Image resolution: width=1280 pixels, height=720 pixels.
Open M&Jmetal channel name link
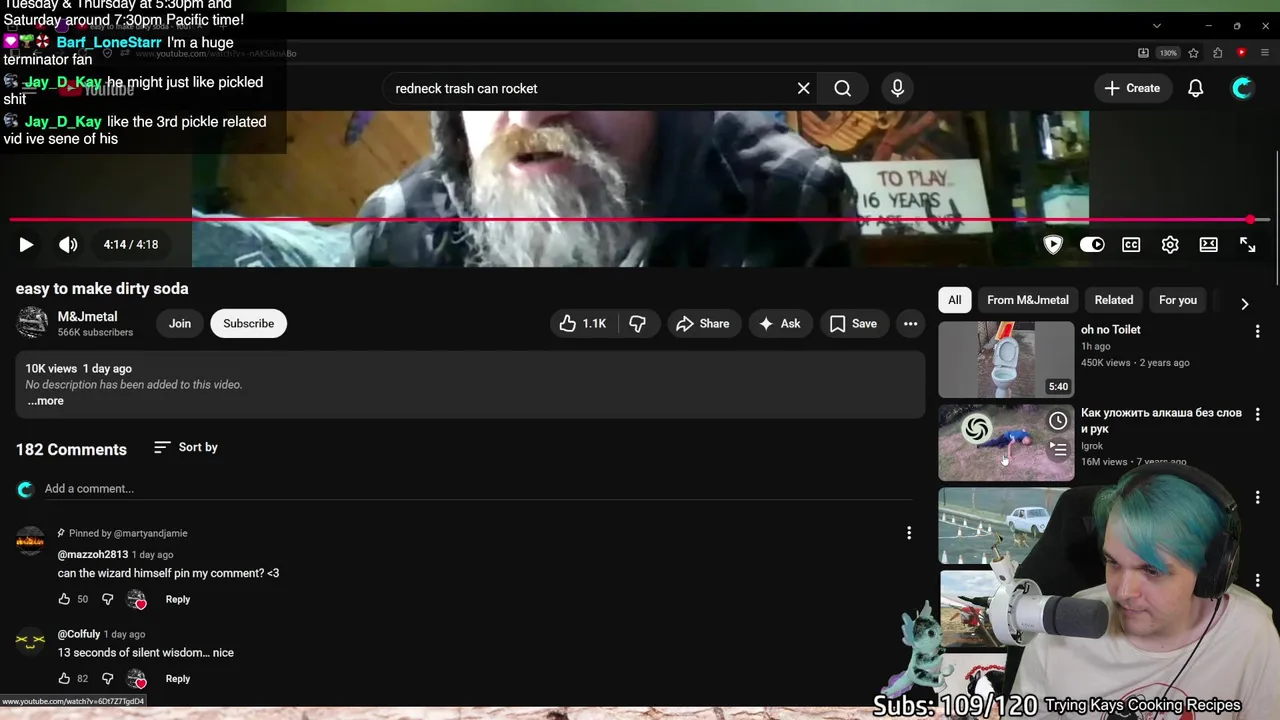point(87,316)
